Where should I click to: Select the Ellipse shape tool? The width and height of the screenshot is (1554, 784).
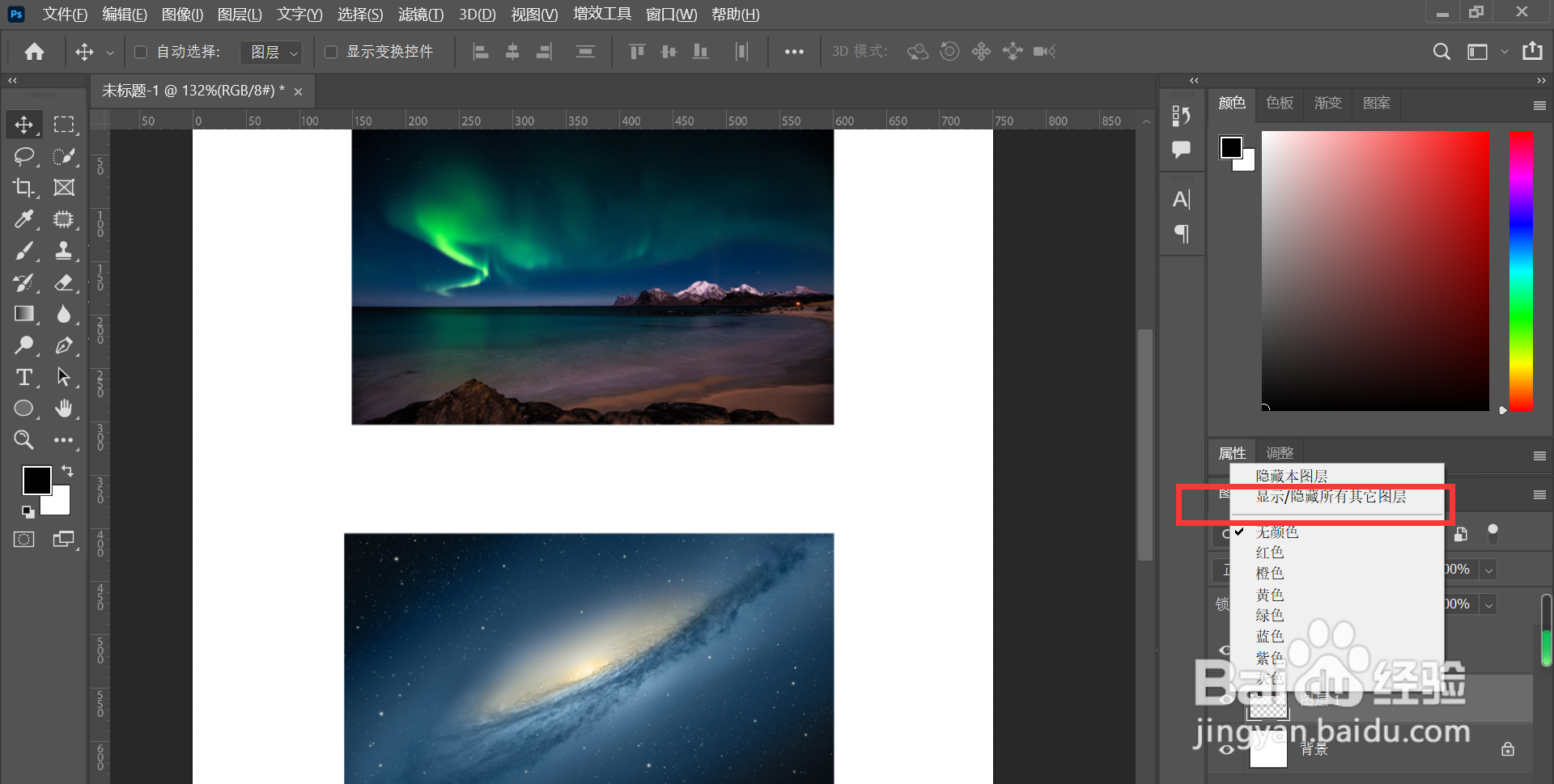point(23,409)
